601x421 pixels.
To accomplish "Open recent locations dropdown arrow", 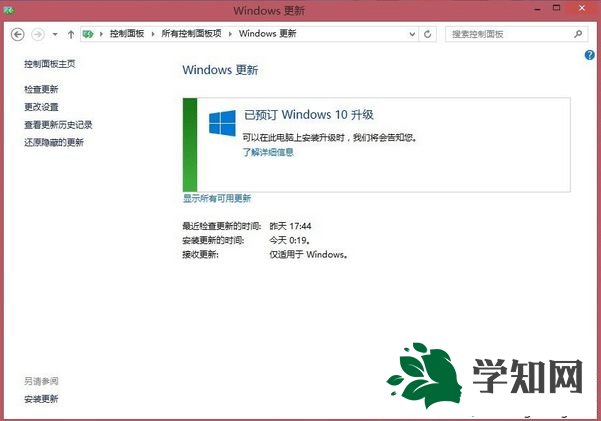I will pos(55,35).
